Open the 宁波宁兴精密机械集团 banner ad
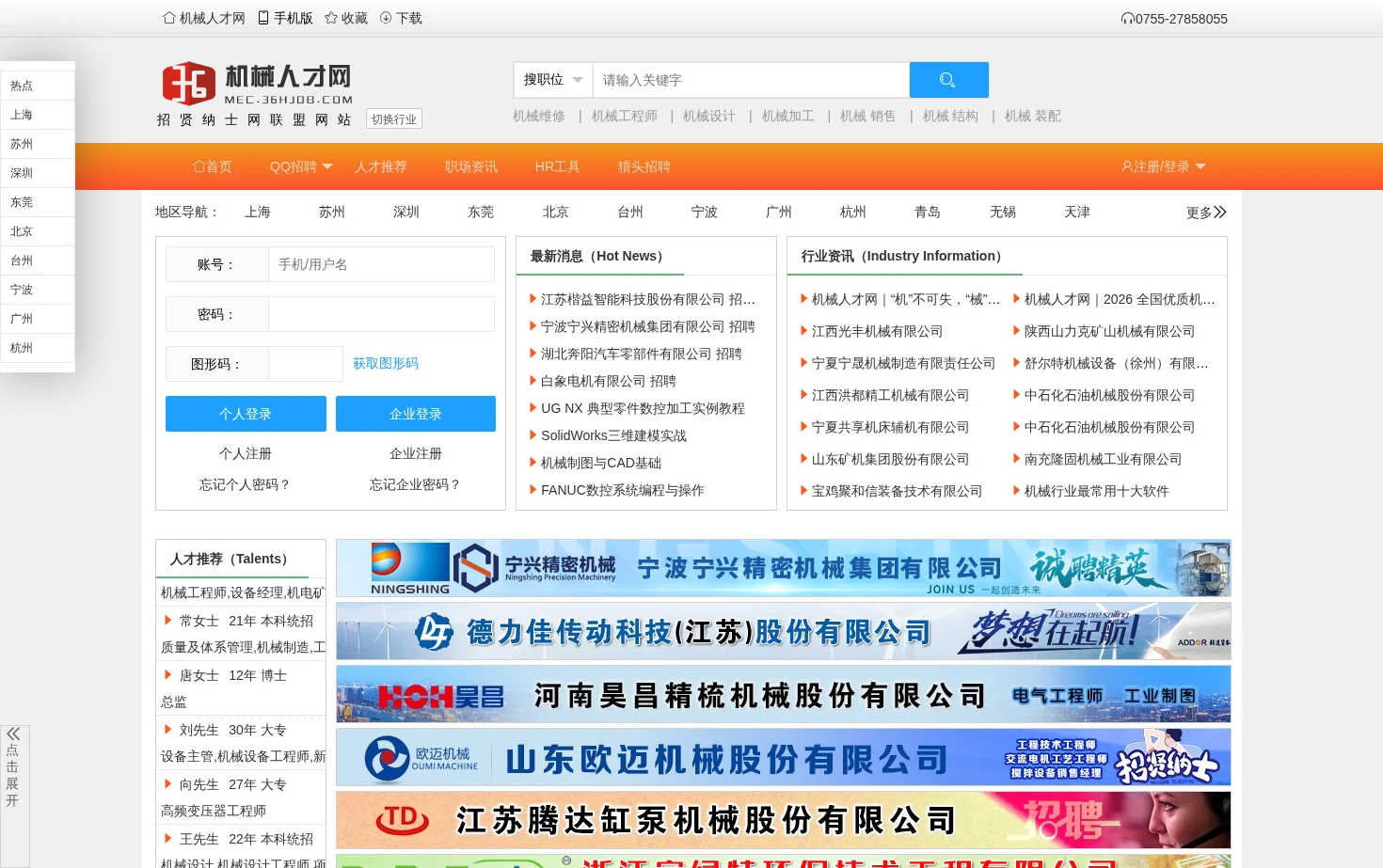This screenshot has width=1383, height=868. point(783,568)
